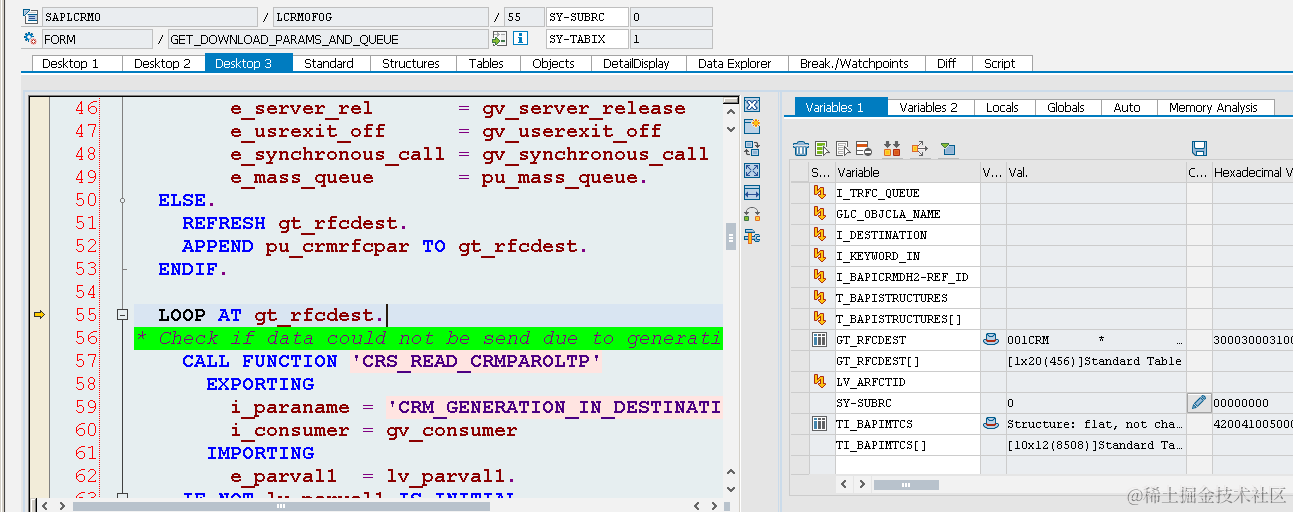The height and width of the screenshot is (512, 1293).
Task: Click the table icon beside TI_BAPIMTCS
Action: [x=819, y=424]
